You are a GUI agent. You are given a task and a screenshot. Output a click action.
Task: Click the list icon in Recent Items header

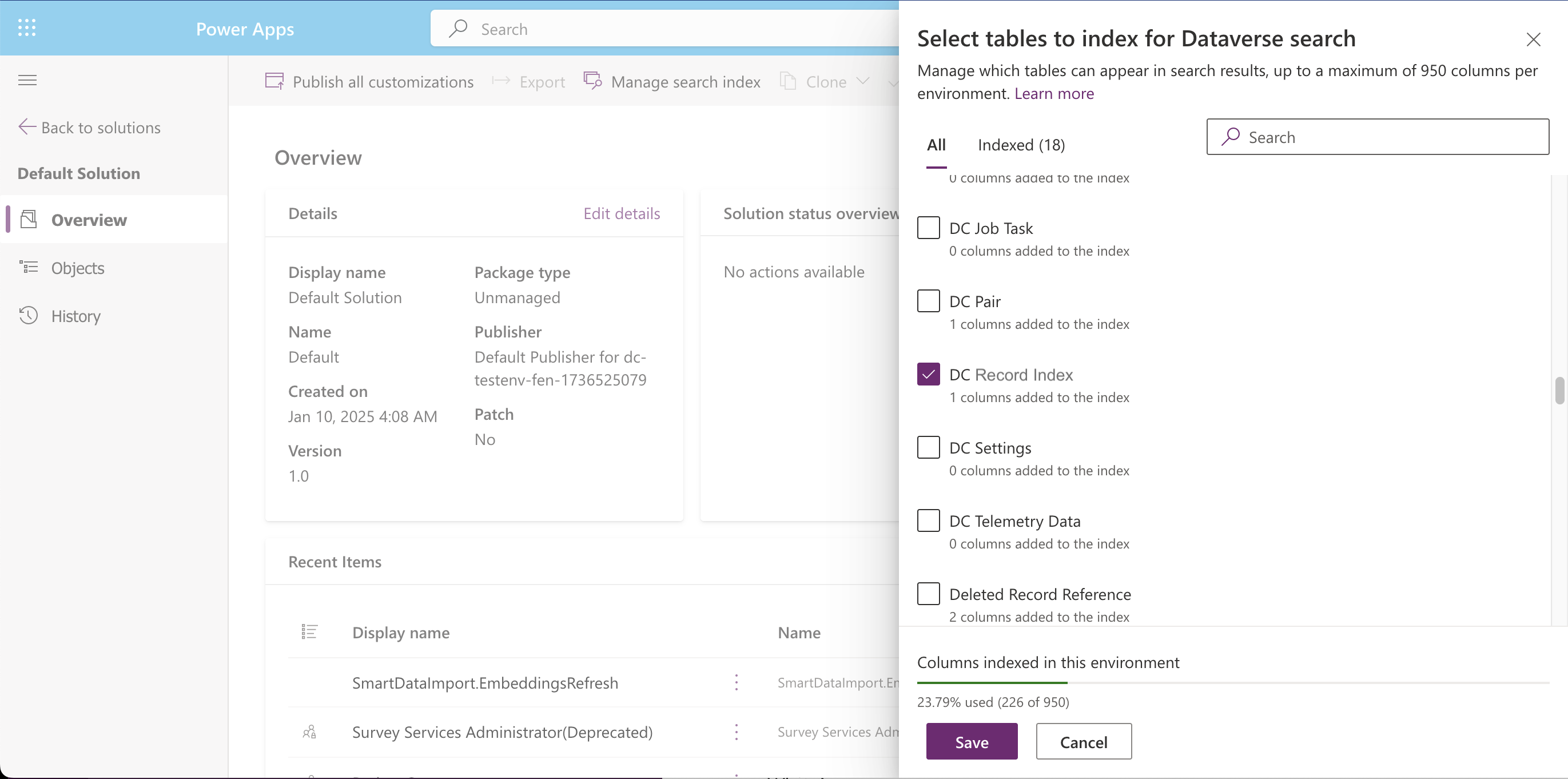(309, 631)
